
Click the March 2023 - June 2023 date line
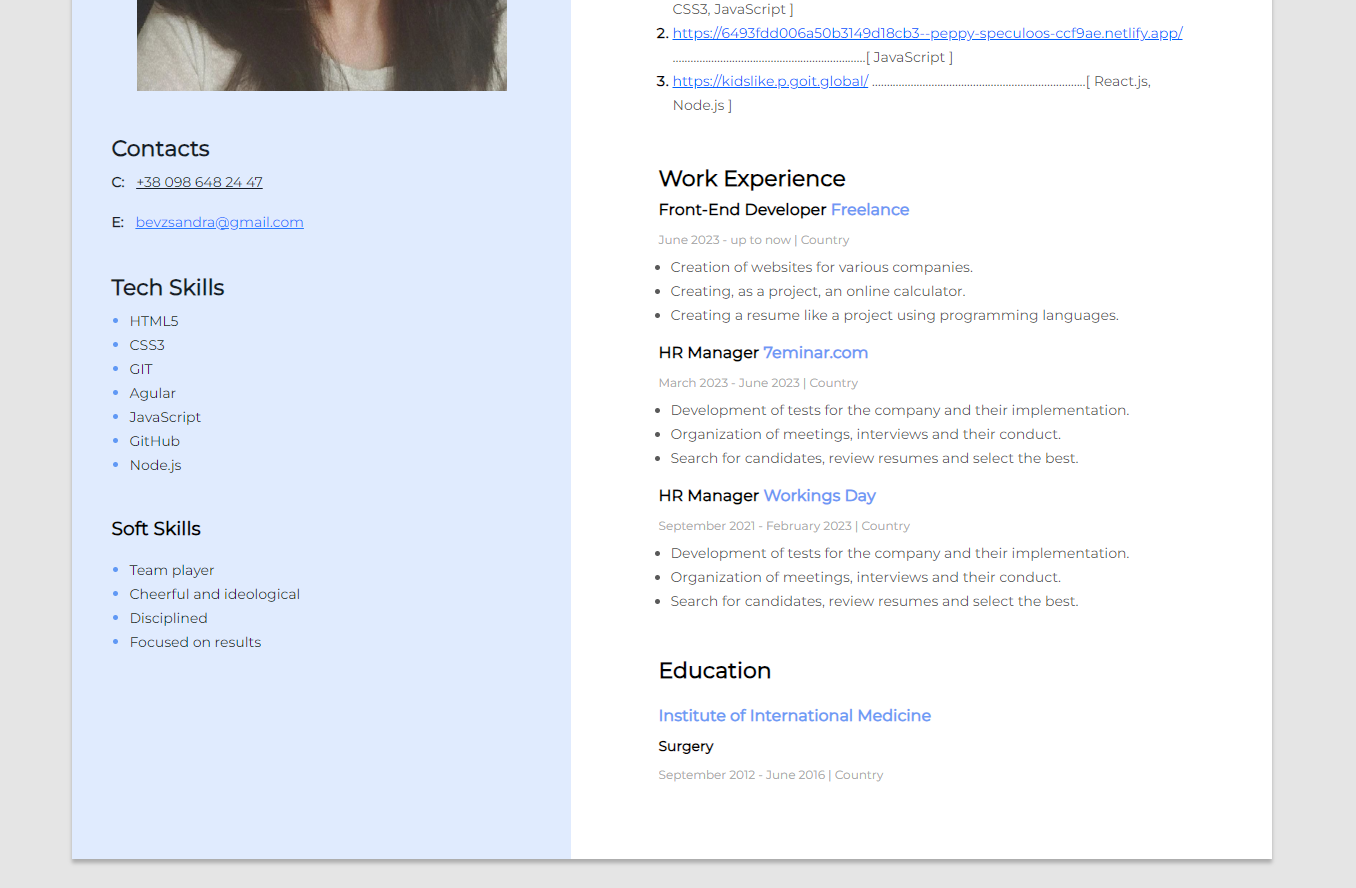click(758, 383)
